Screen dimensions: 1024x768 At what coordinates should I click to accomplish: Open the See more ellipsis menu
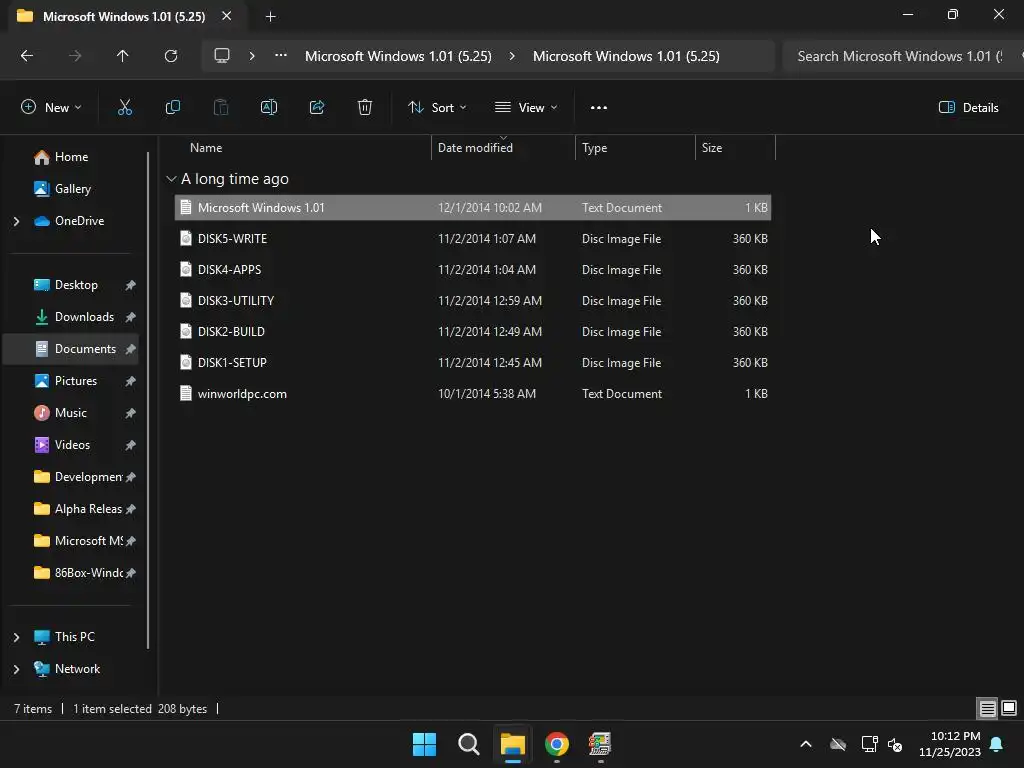pos(599,108)
